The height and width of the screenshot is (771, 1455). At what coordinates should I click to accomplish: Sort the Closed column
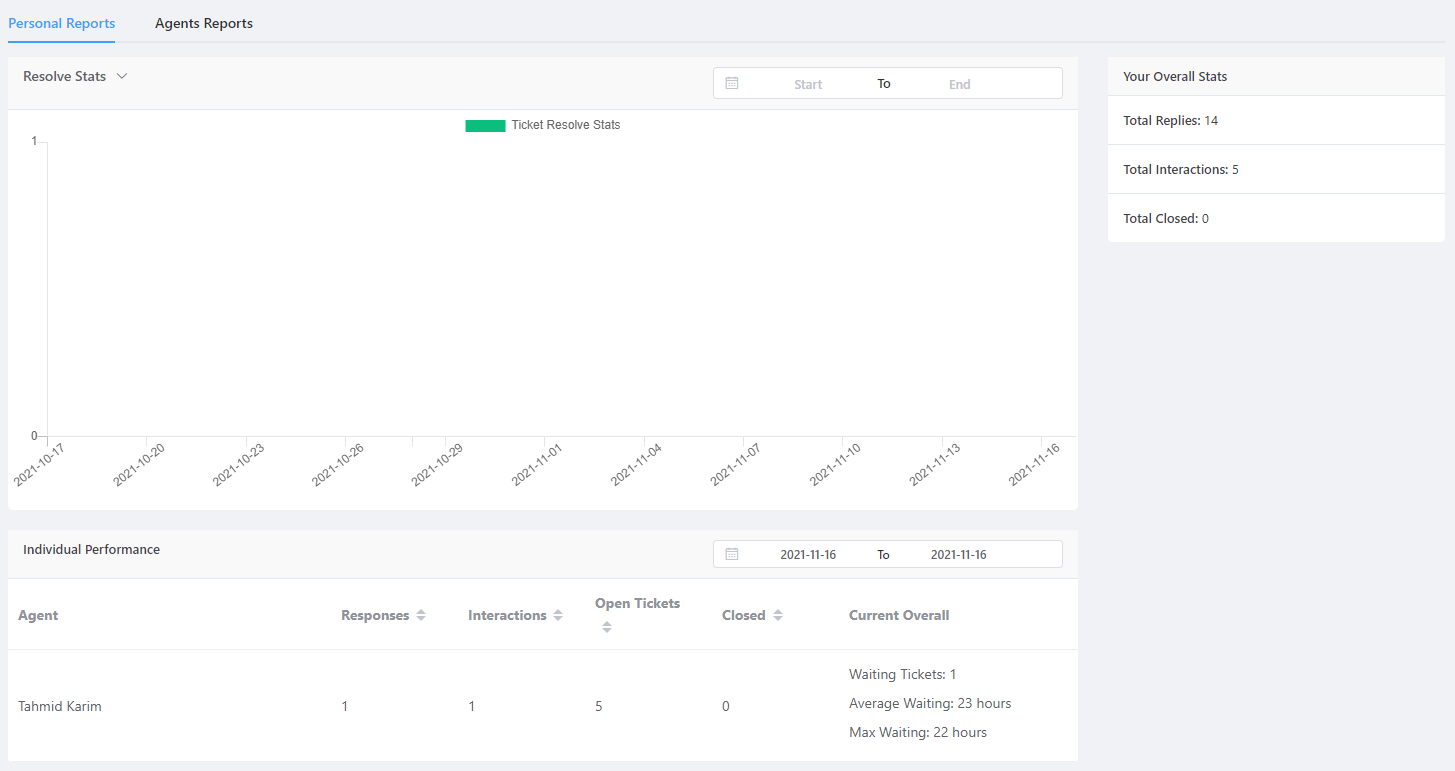pos(776,615)
